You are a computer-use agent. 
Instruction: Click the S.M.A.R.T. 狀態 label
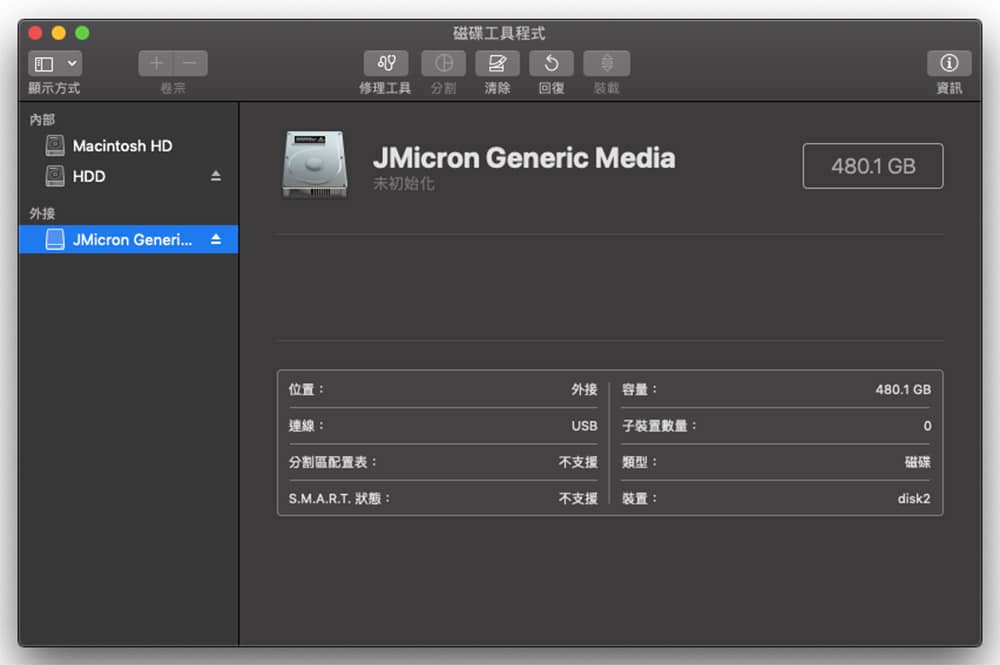[339, 499]
